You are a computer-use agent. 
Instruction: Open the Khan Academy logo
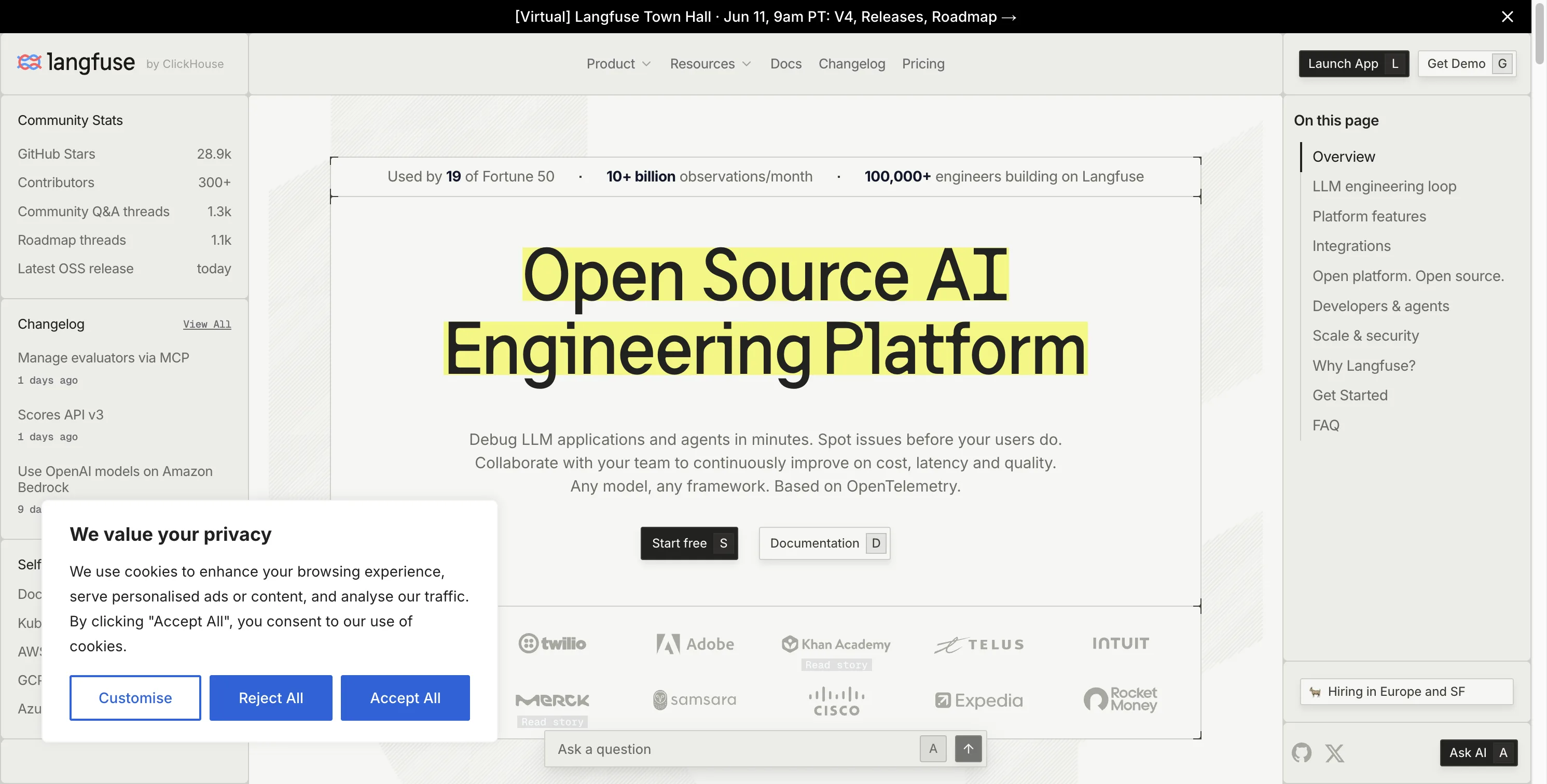tap(836, 644)
